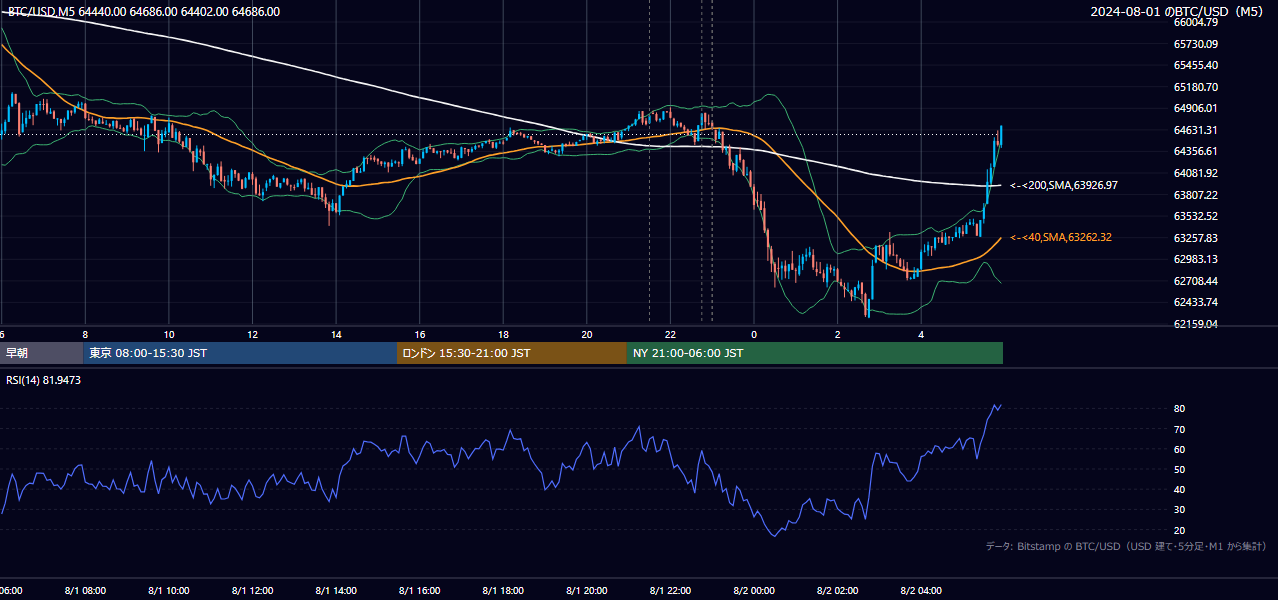Pick the 65180.70 price axis label
Image resolution: width=1278 pixels, height=600 pixels.
click(1195, 87)
